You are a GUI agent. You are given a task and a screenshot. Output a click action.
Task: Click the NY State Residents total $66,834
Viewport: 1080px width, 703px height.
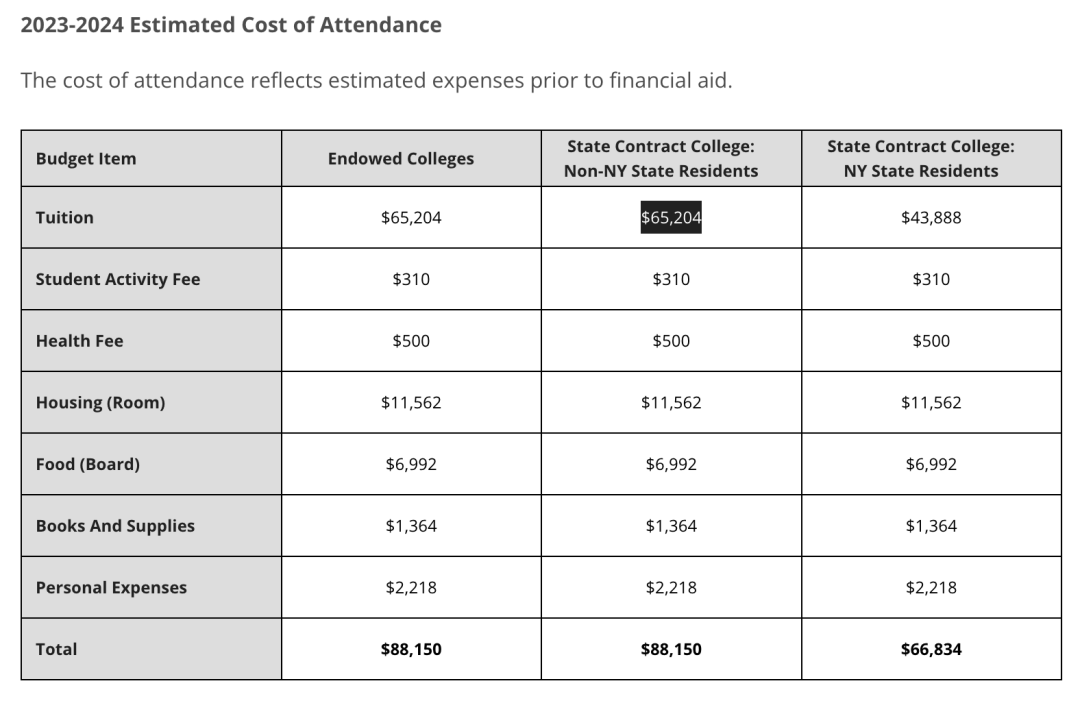click(x=931, y=649)
